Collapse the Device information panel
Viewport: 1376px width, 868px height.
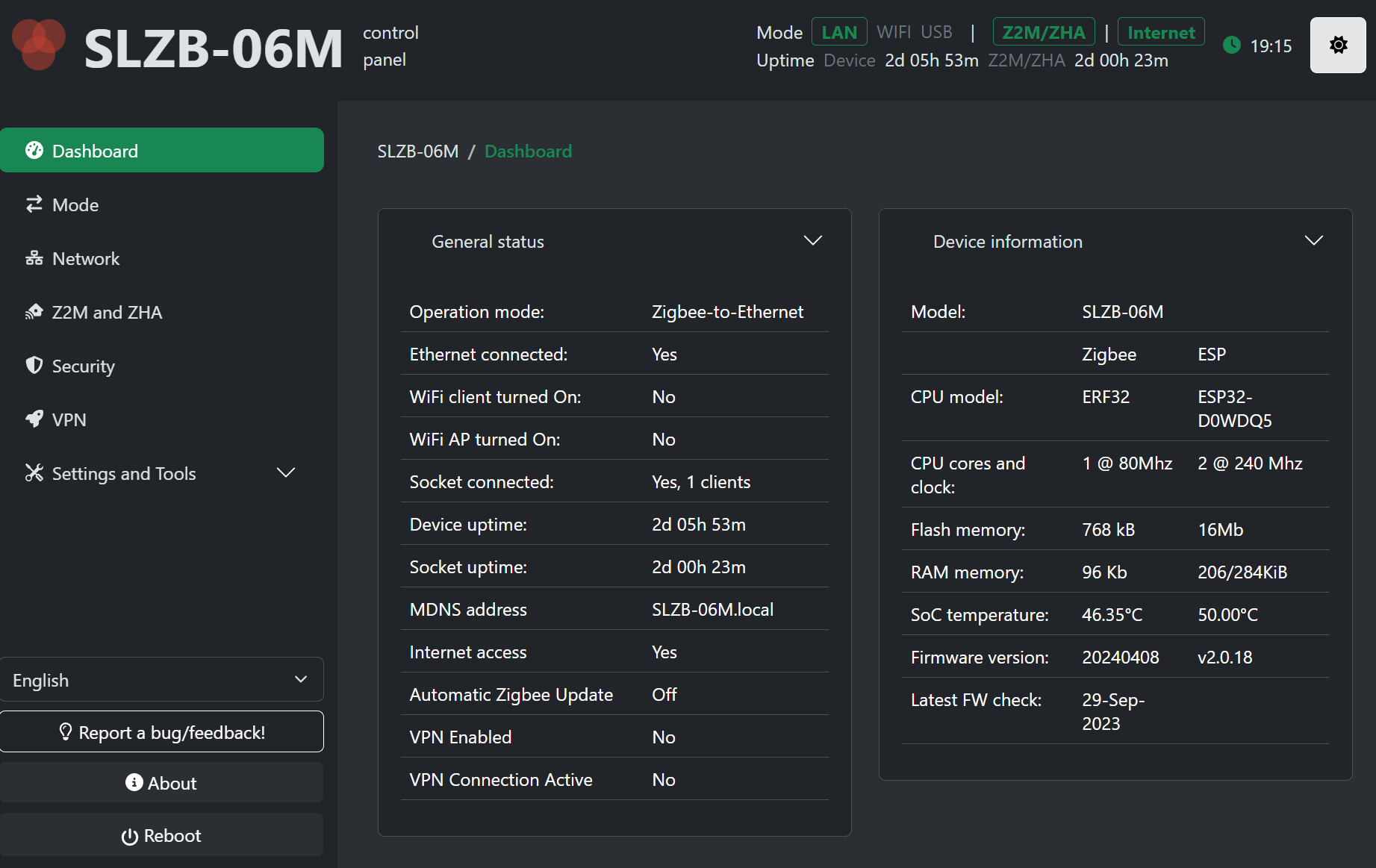(1313, 241)
